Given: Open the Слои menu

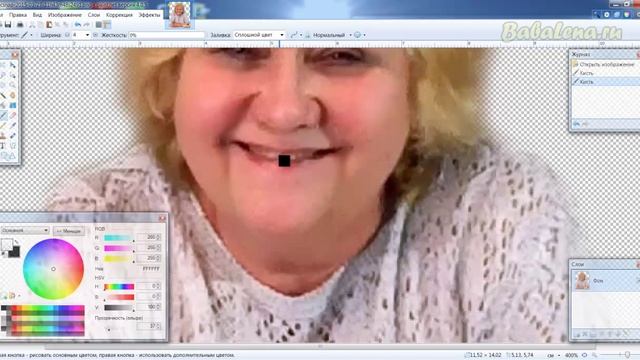Looking at the screenshot, I should [x=94, y=15].
